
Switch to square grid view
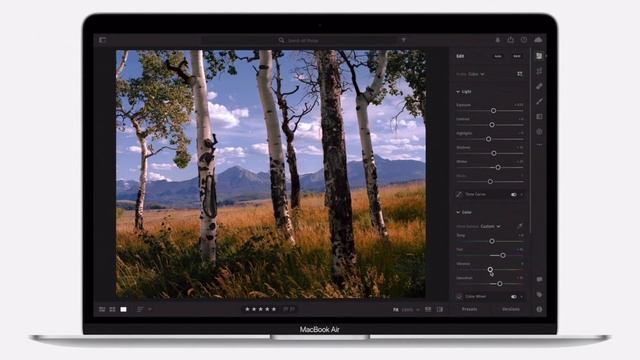[x=112, y=310]
